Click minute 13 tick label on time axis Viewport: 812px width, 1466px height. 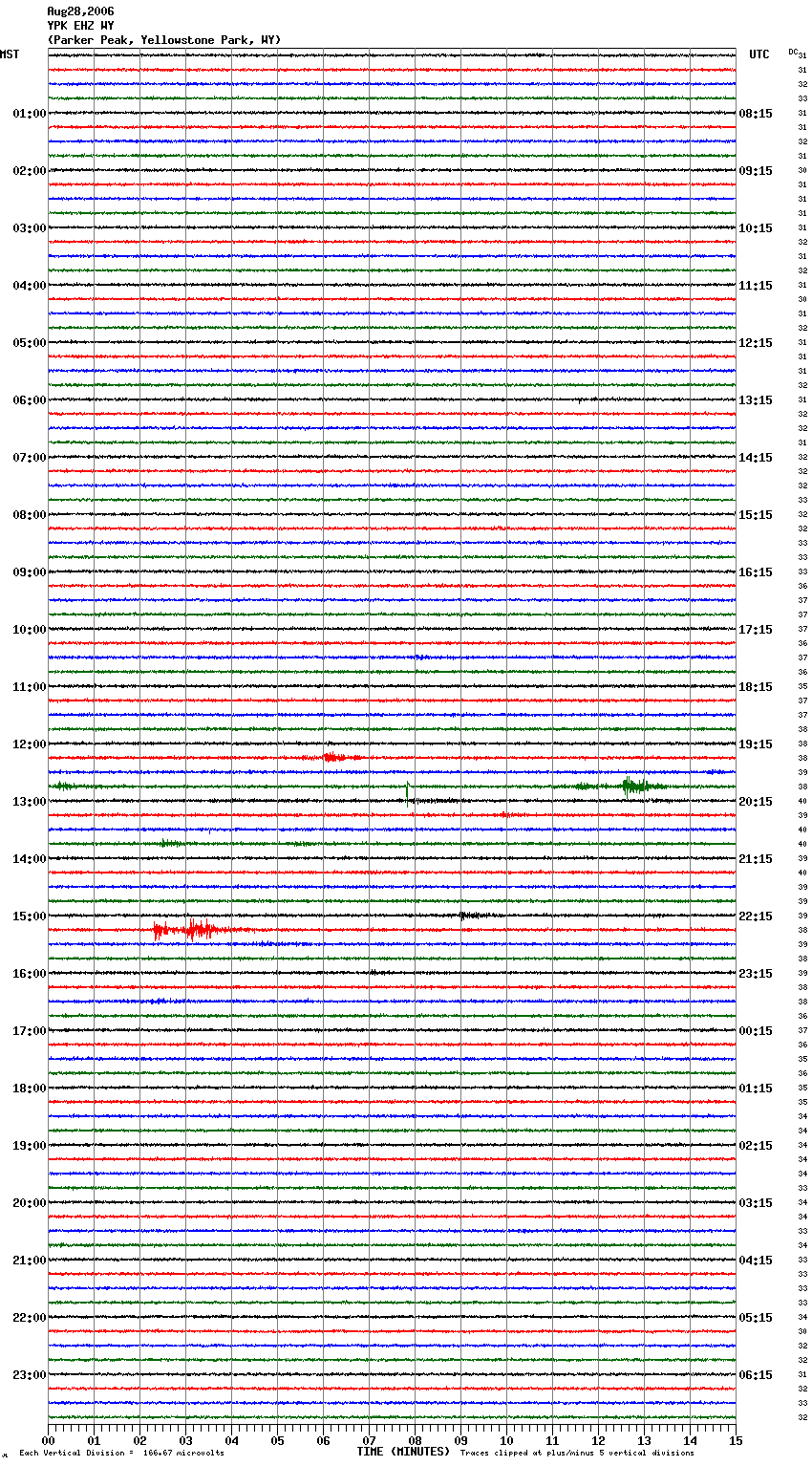644,1440
